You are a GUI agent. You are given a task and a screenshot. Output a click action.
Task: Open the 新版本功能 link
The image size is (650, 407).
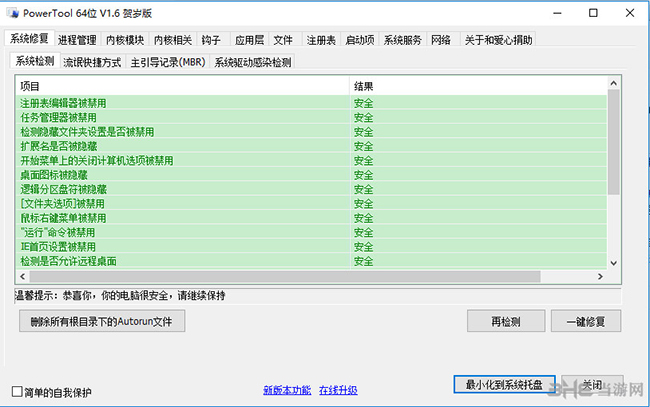pos(287,390)
